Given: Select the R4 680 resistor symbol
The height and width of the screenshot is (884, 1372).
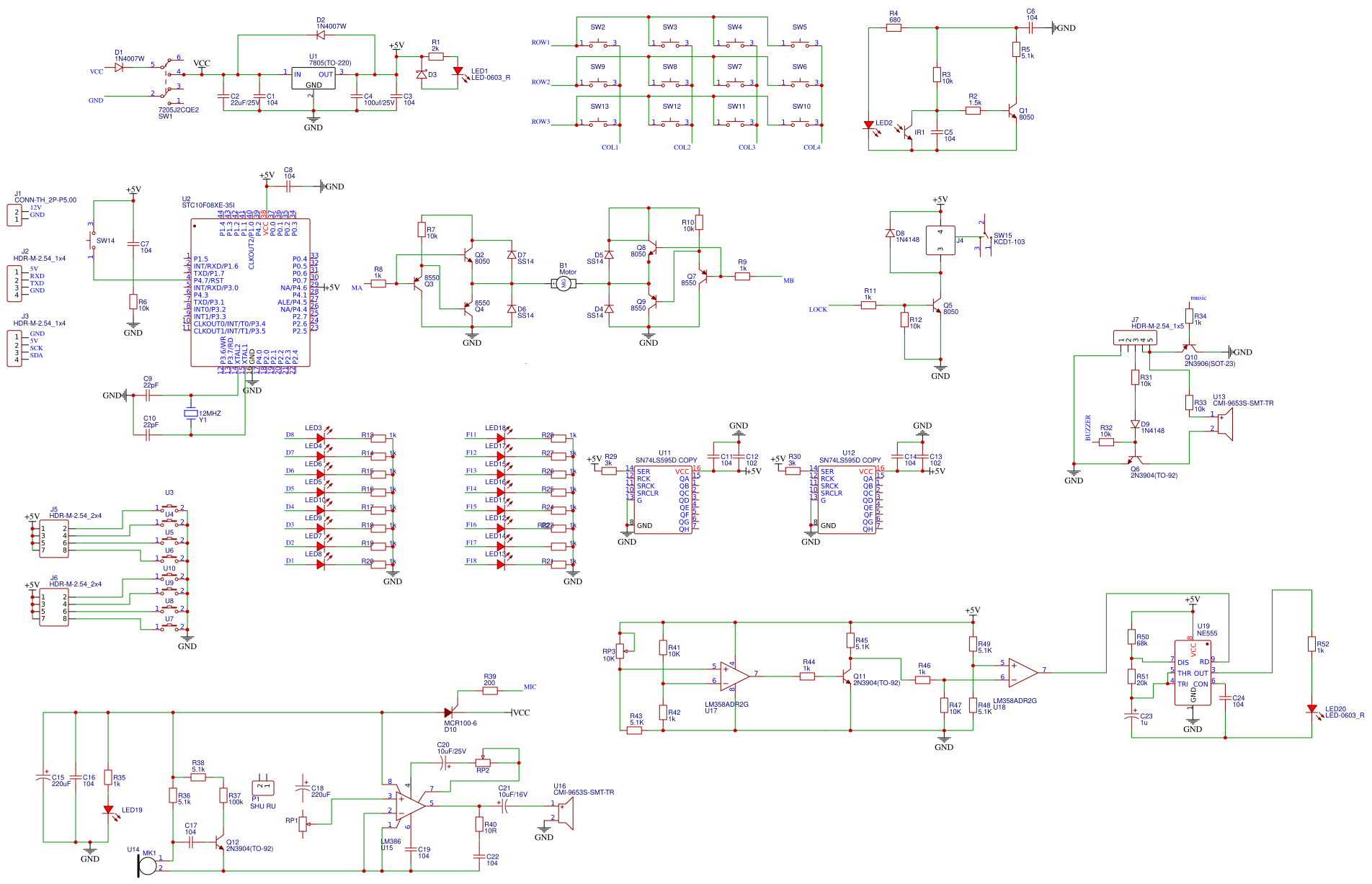Looking at the screenshot, I should pos(894,28).
